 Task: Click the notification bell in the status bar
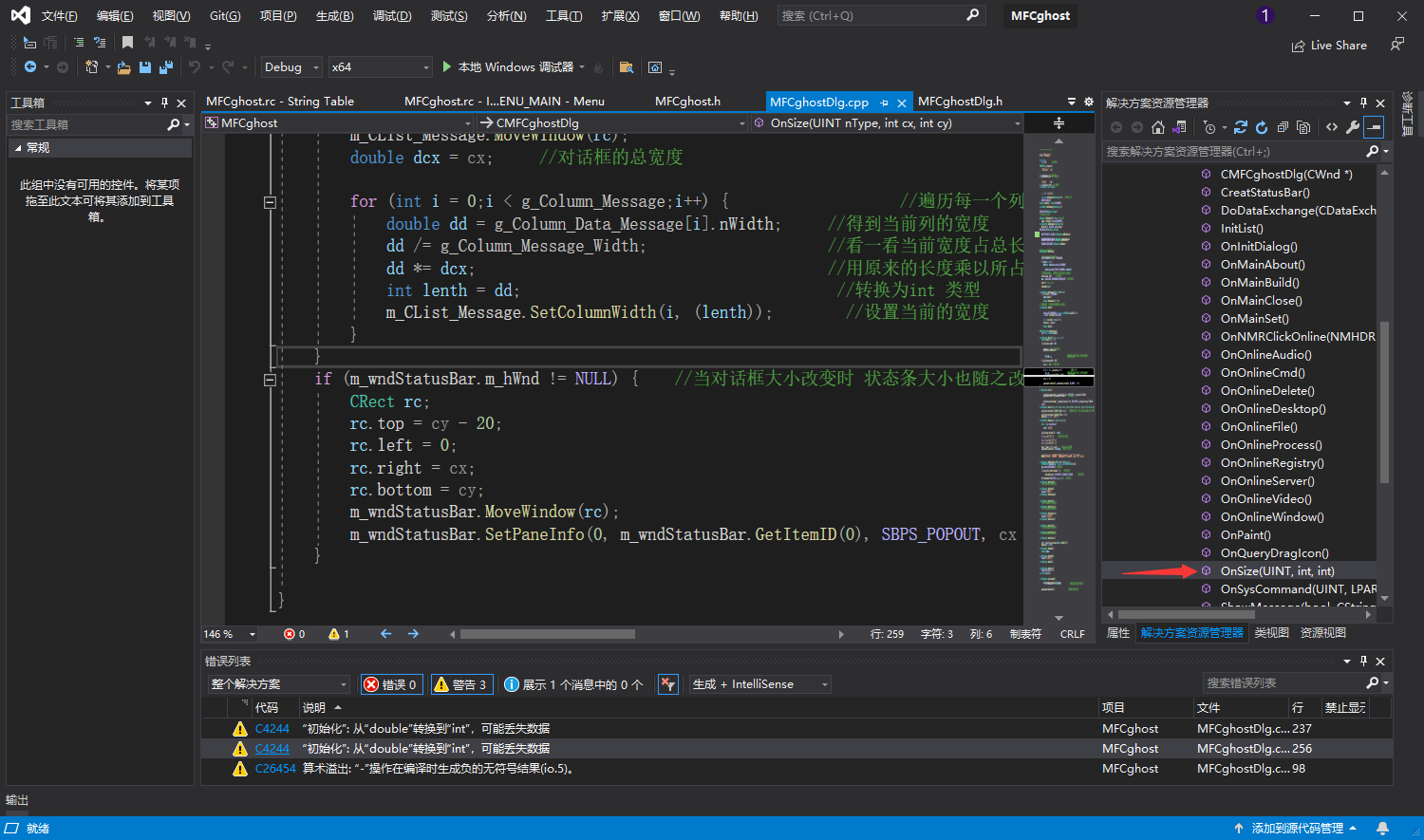pyautogui.click(x=1382, y=829)
